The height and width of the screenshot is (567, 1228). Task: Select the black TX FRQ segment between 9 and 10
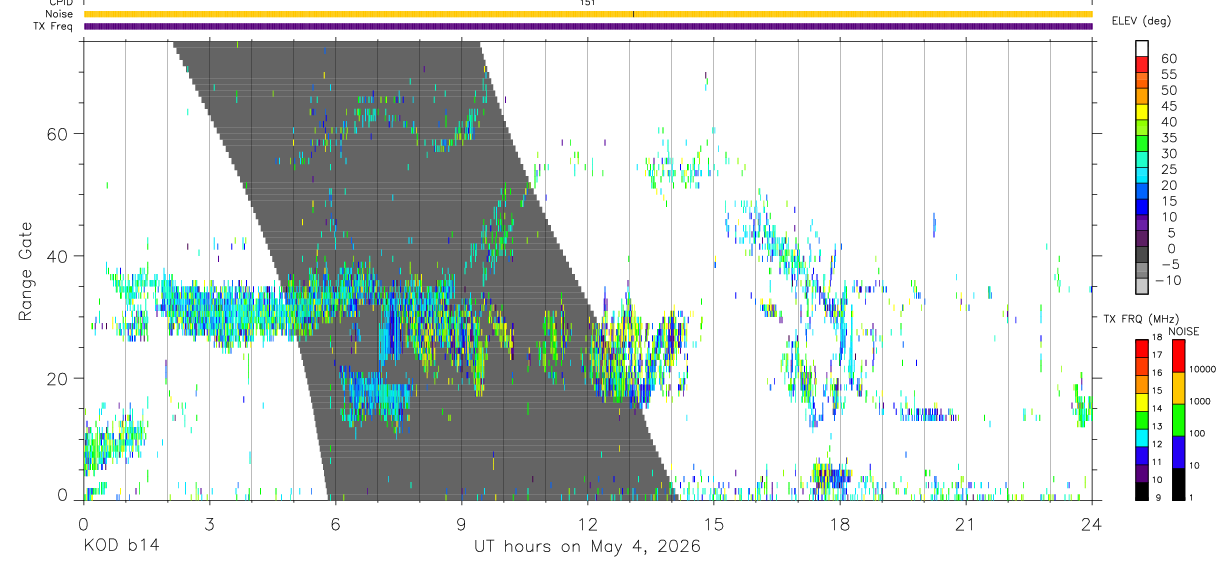point(1142,490)
